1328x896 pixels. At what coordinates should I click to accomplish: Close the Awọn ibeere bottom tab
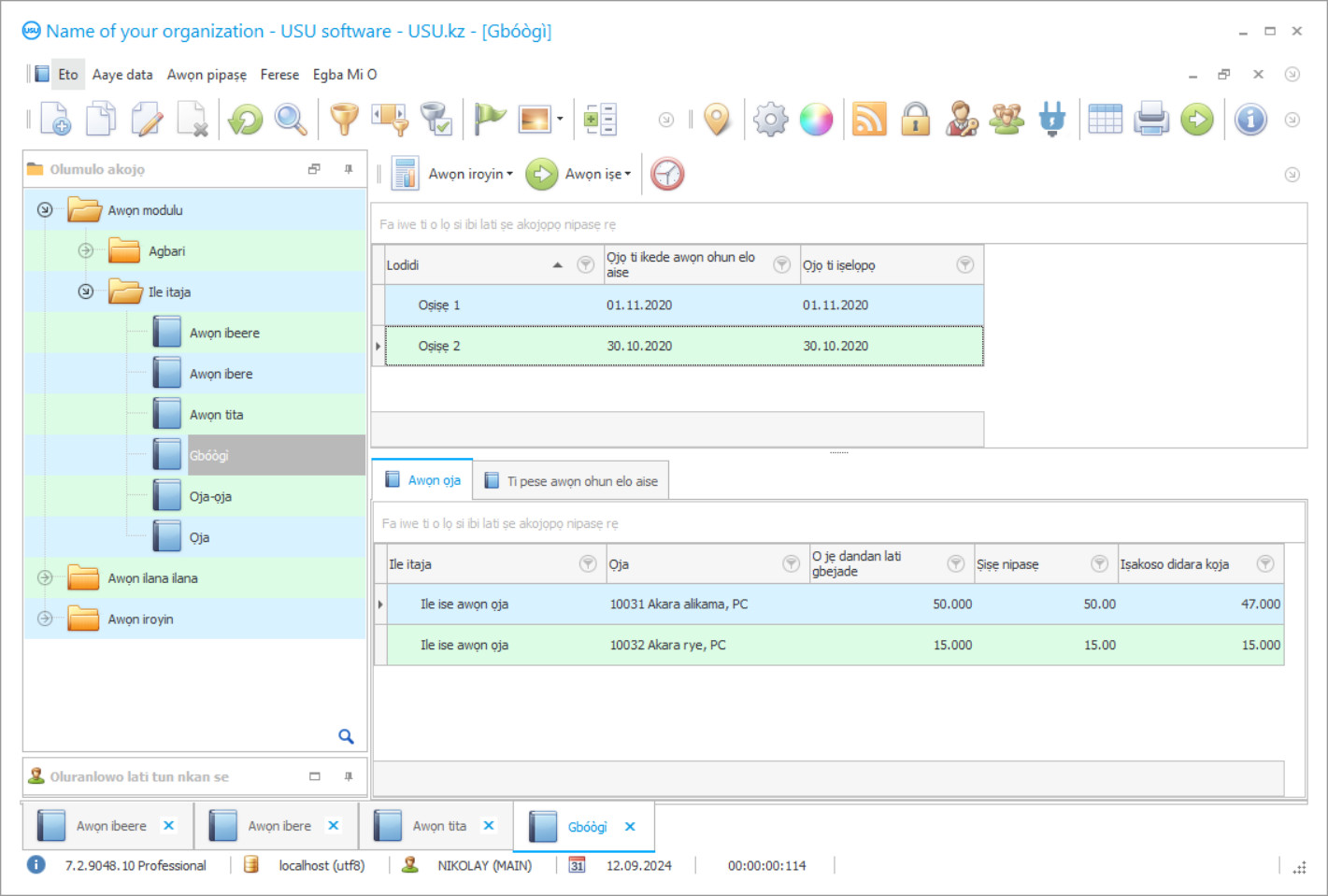point(169,826)
